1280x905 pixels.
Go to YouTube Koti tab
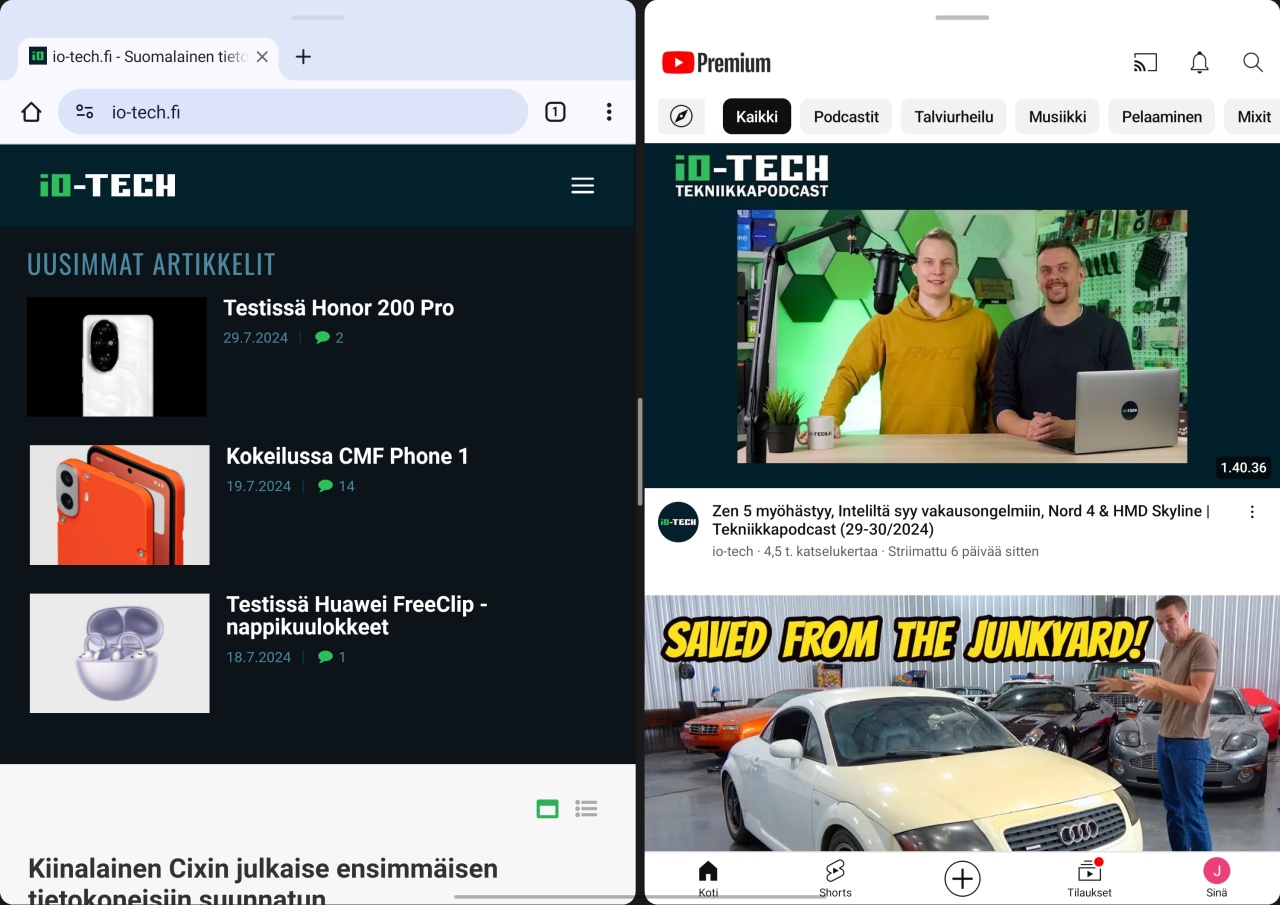pyautogui.click(x=708, y=879)
